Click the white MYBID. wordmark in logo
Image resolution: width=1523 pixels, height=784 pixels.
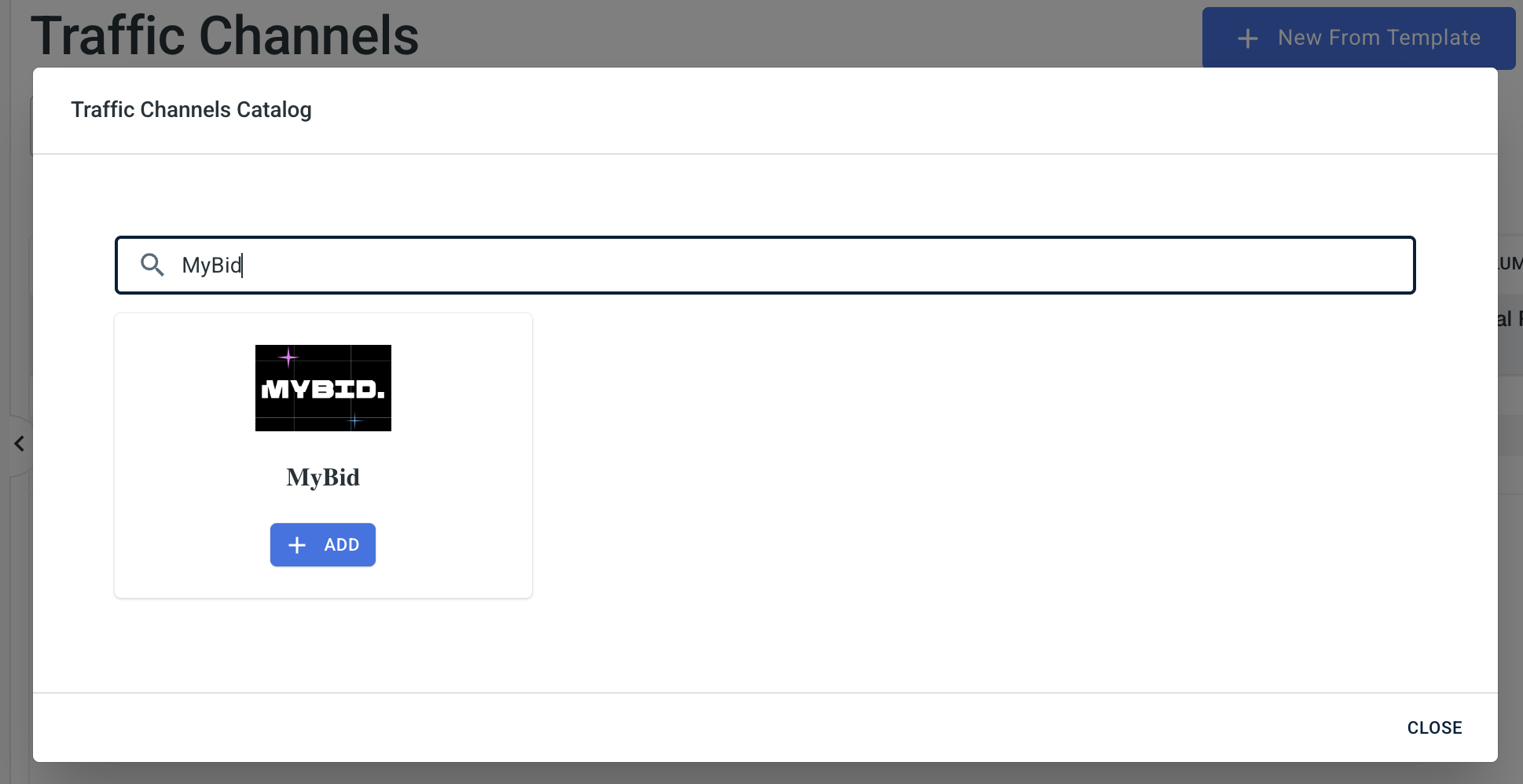(x=323, y=390)
